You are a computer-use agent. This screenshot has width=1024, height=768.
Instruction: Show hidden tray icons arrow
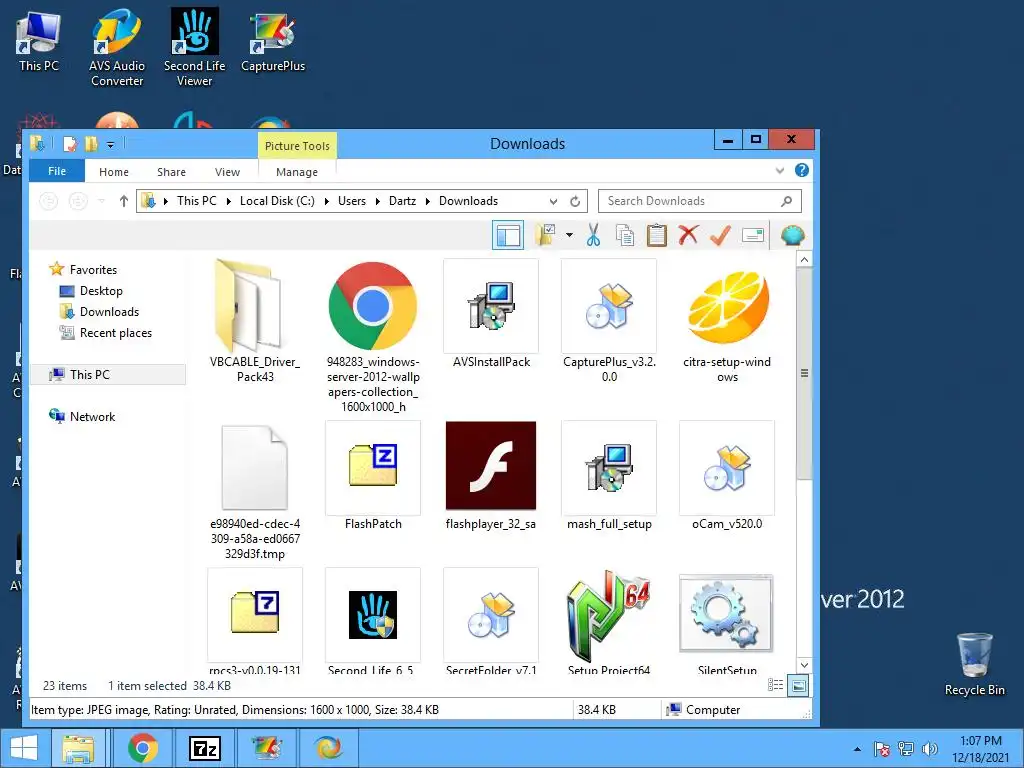tap(857, 749)
